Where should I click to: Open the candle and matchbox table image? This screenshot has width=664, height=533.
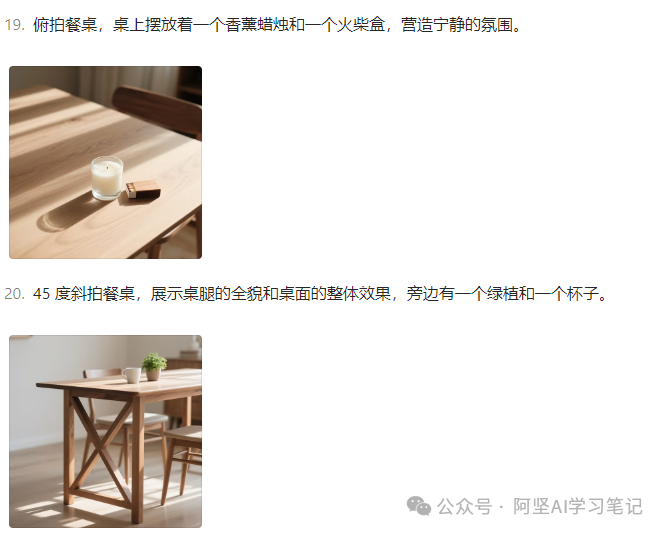coord(105,162)
